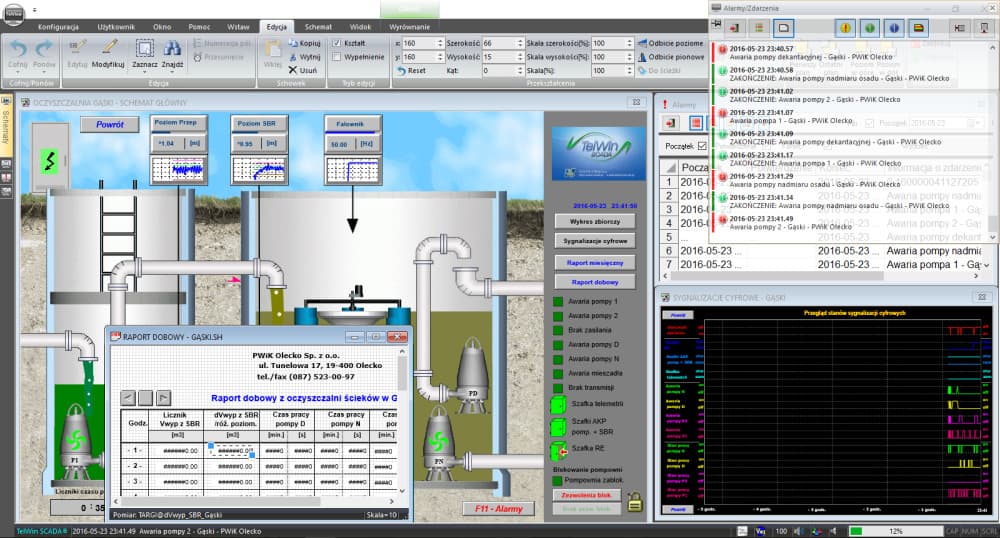Viewport: 1000px width, 538px height.
Task: Click the Cofnij undo arrow icon
Action: tap(18, 48)
